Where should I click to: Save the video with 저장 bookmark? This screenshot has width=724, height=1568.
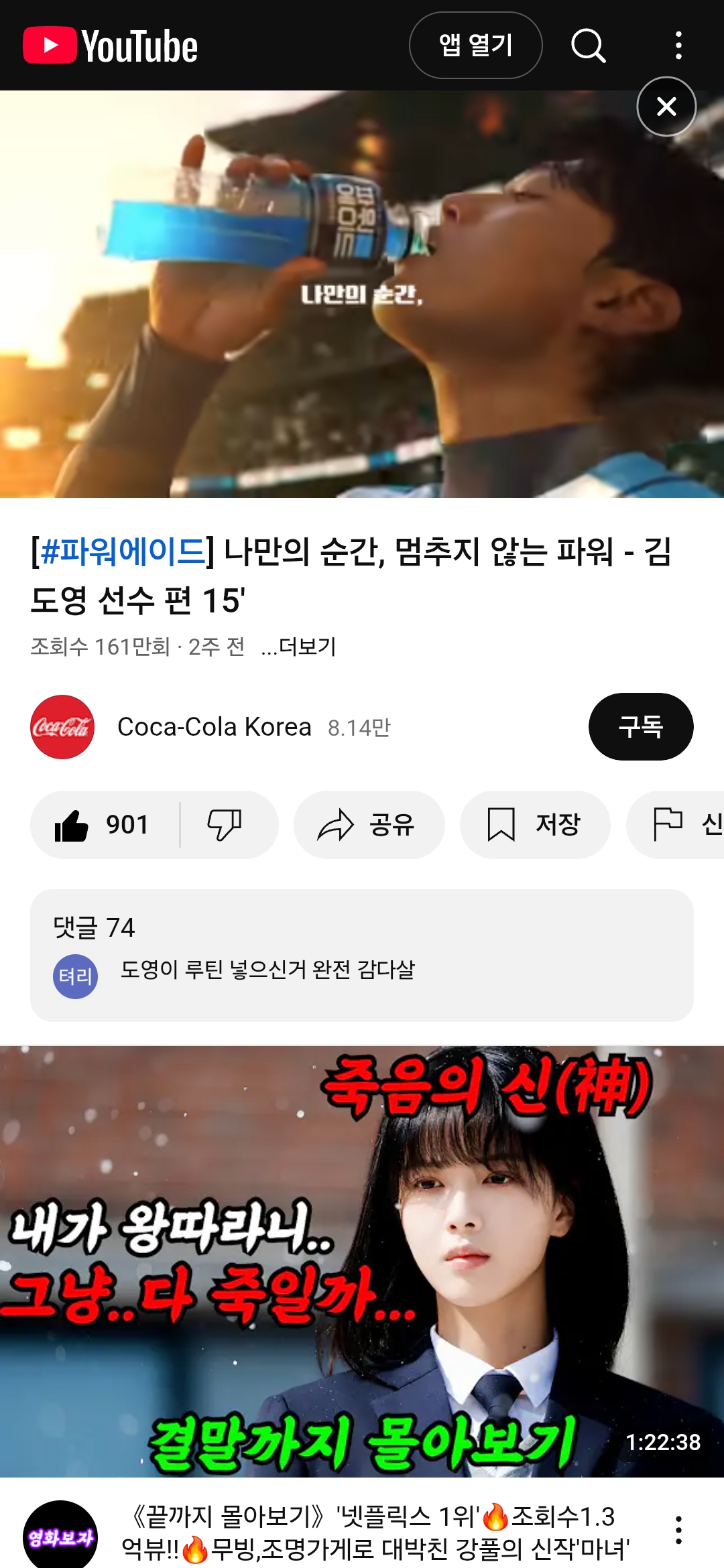[x=535, y=825]
